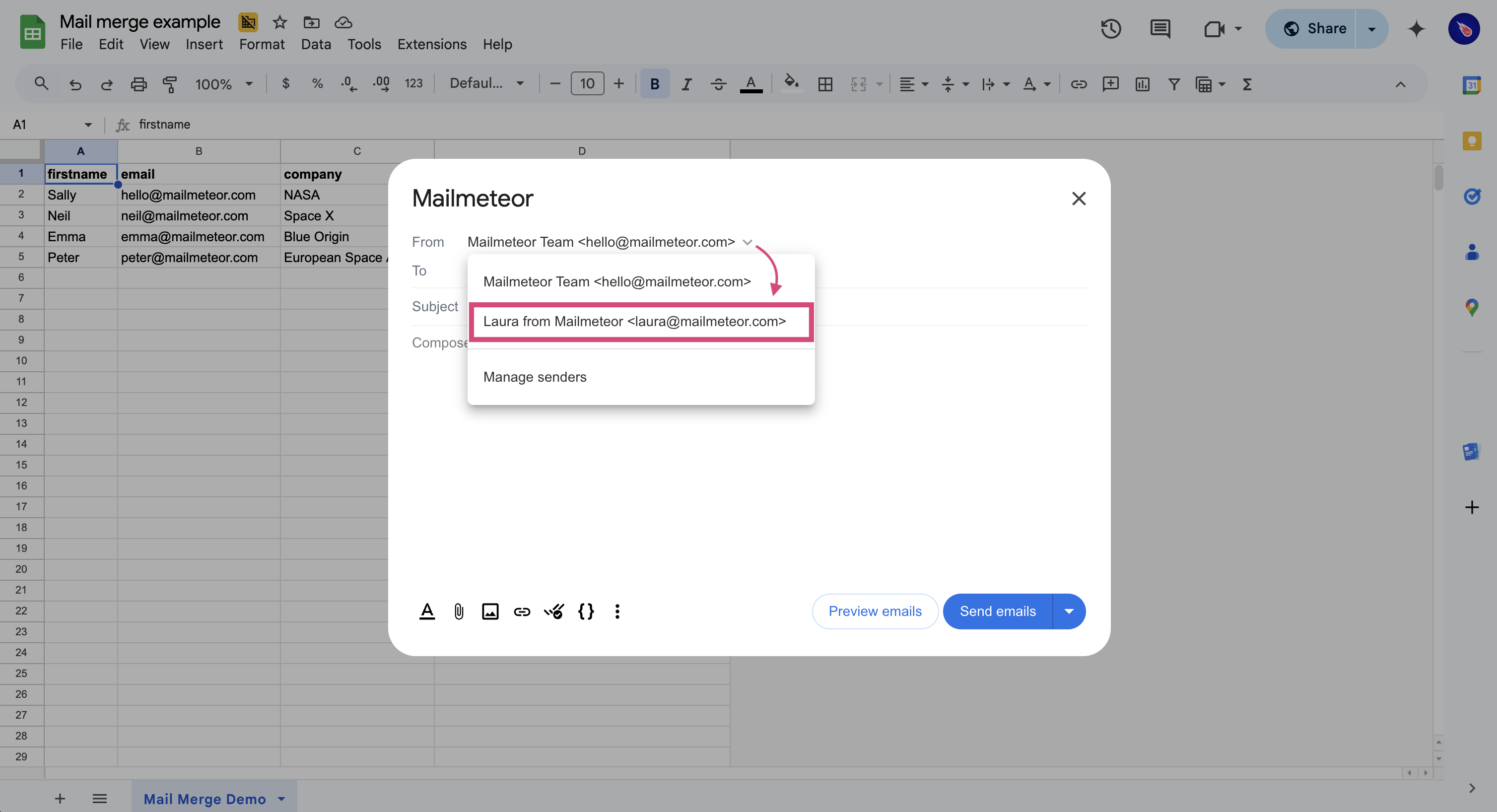
Task: Click the undo arrow icon
Action: coord(75,85)
